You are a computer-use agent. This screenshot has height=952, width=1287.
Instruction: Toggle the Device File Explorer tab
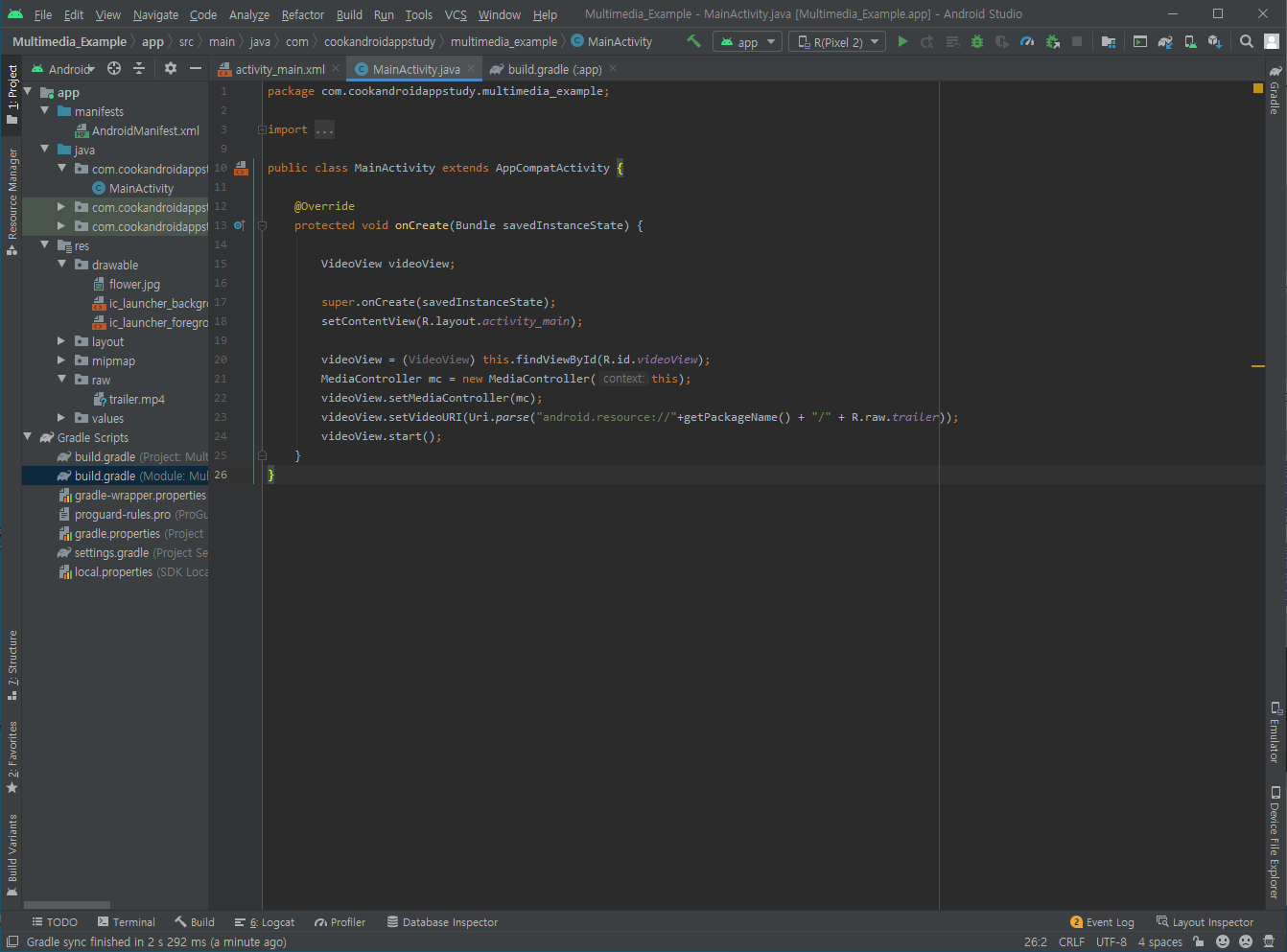pyautogui.click(x=1275, y=843)
